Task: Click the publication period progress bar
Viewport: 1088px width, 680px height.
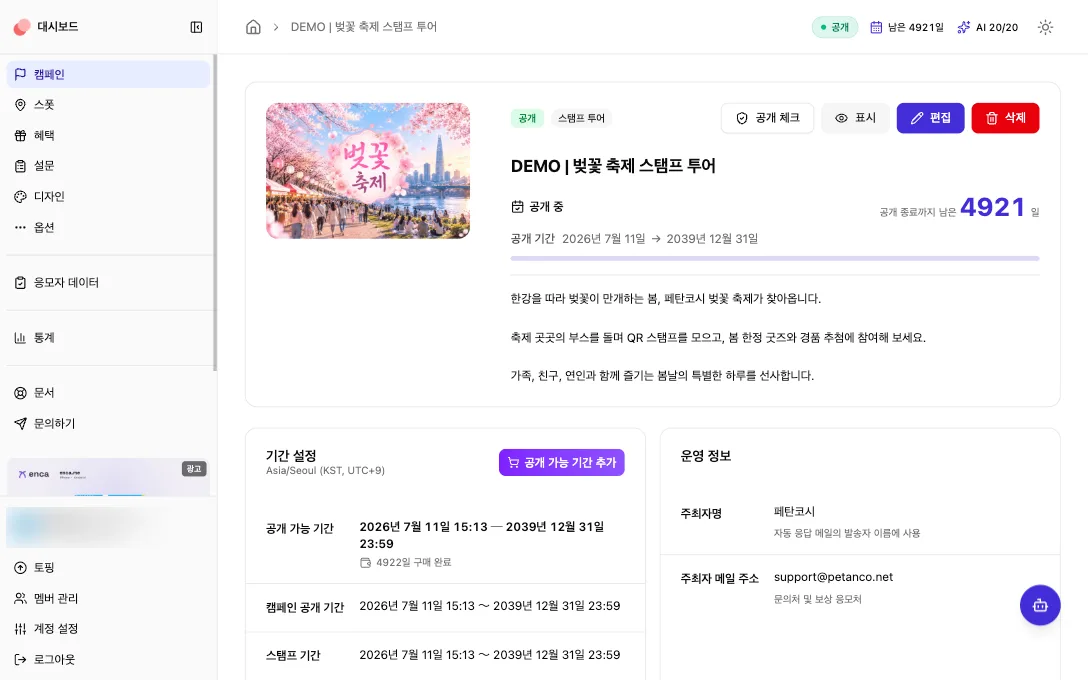Action: (774, 258)
